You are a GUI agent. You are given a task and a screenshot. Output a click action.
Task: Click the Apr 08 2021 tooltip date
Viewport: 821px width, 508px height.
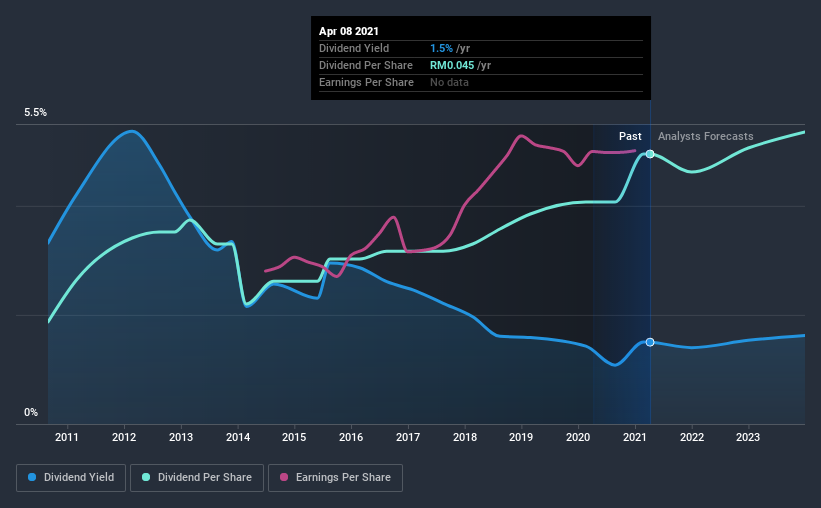(349, 31)
